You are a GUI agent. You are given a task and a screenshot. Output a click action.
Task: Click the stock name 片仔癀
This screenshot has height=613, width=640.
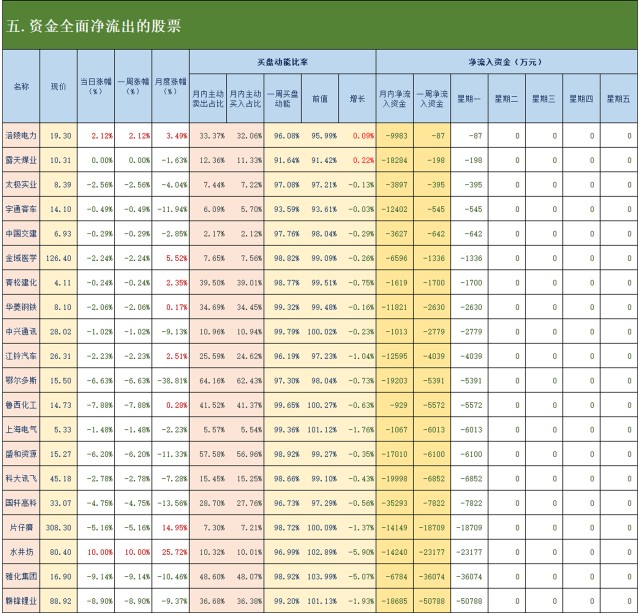tap(21, 525)
